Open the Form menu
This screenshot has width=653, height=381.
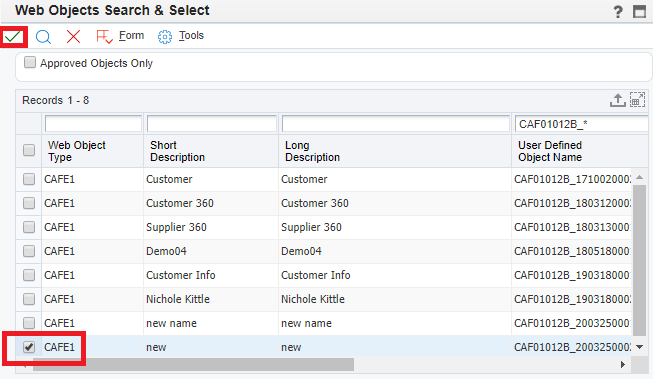click(120, 36)
